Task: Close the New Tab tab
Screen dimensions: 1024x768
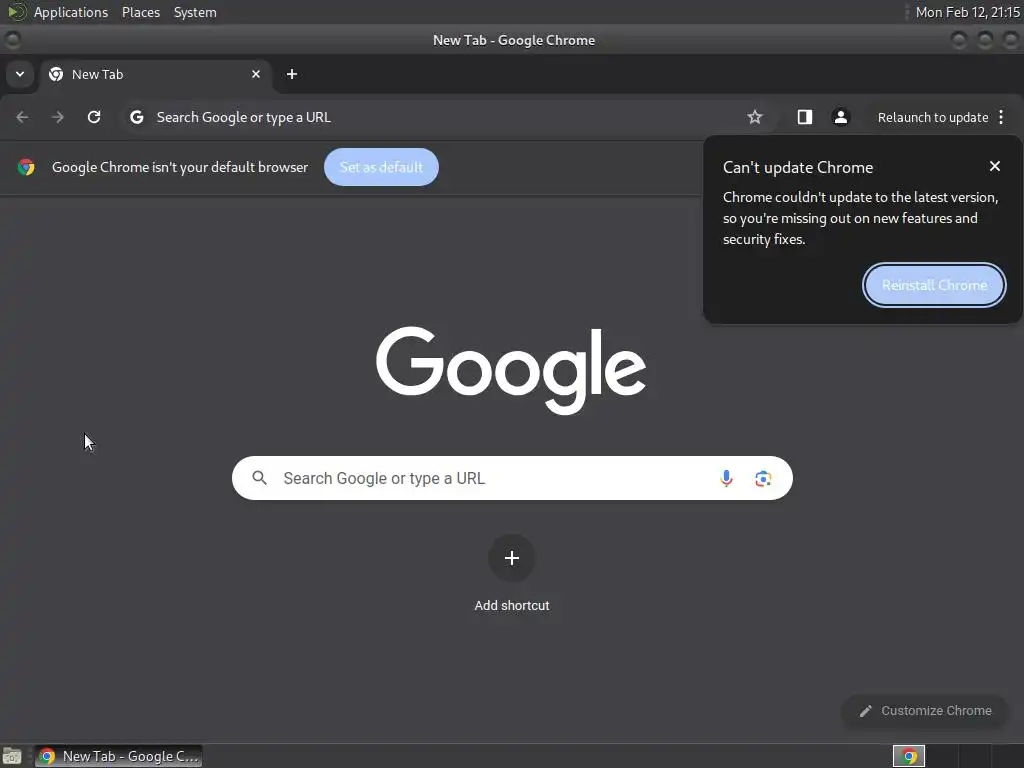Action: click(256, 74)
